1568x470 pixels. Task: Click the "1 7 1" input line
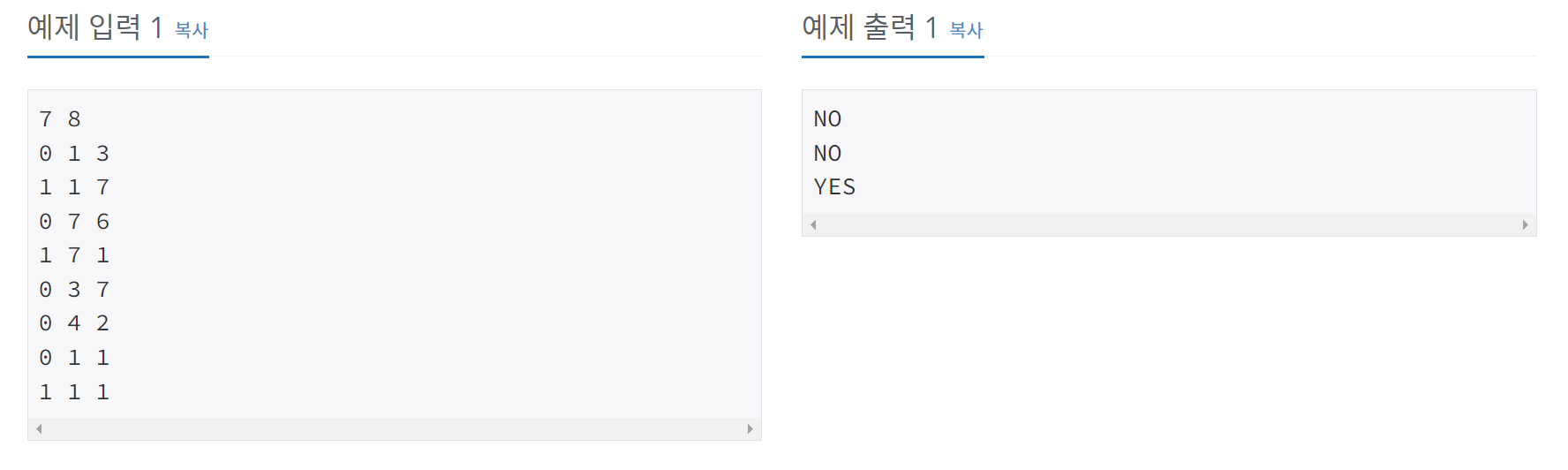(74, 255)
